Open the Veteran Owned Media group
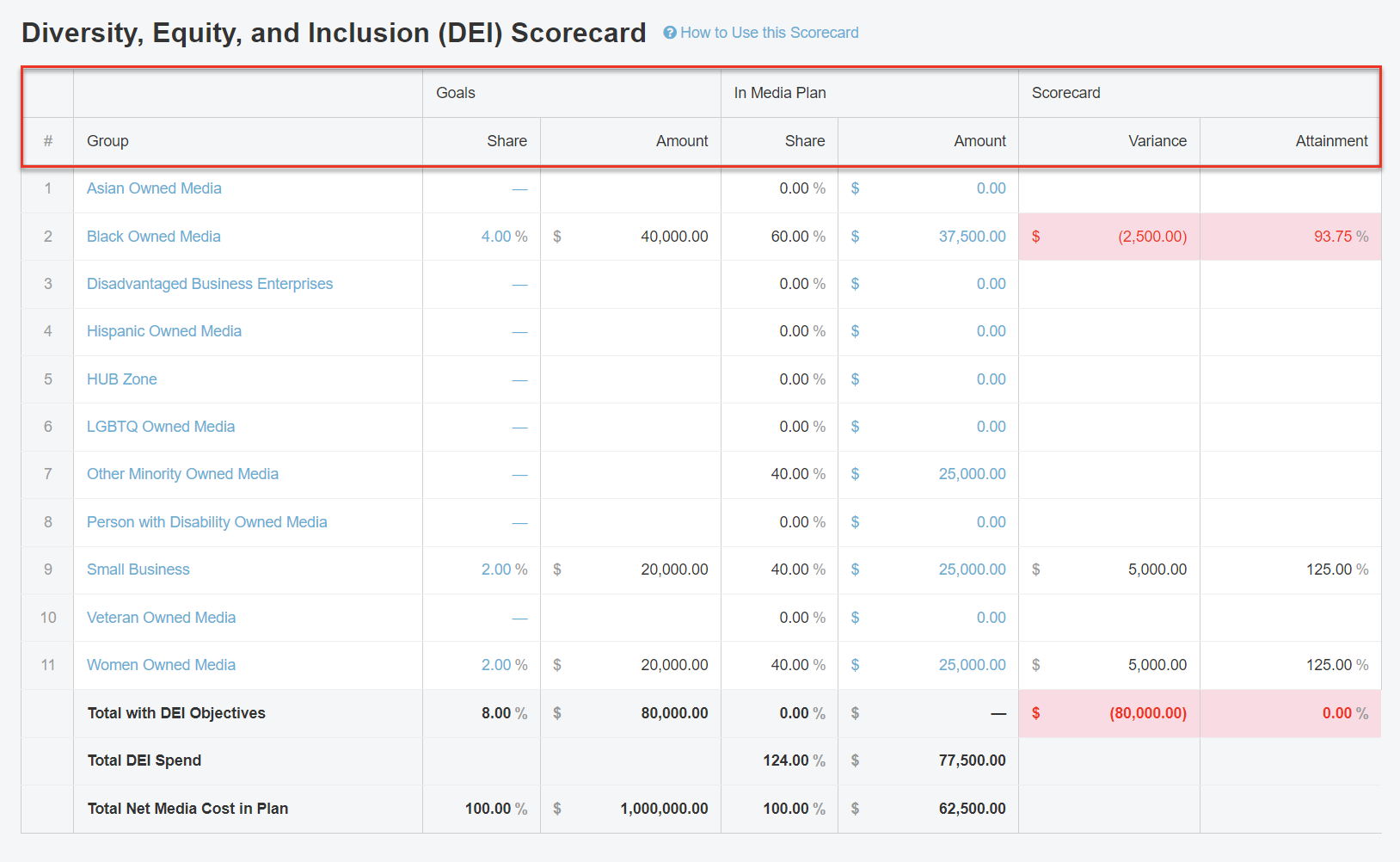 click(x=161, y=618)
